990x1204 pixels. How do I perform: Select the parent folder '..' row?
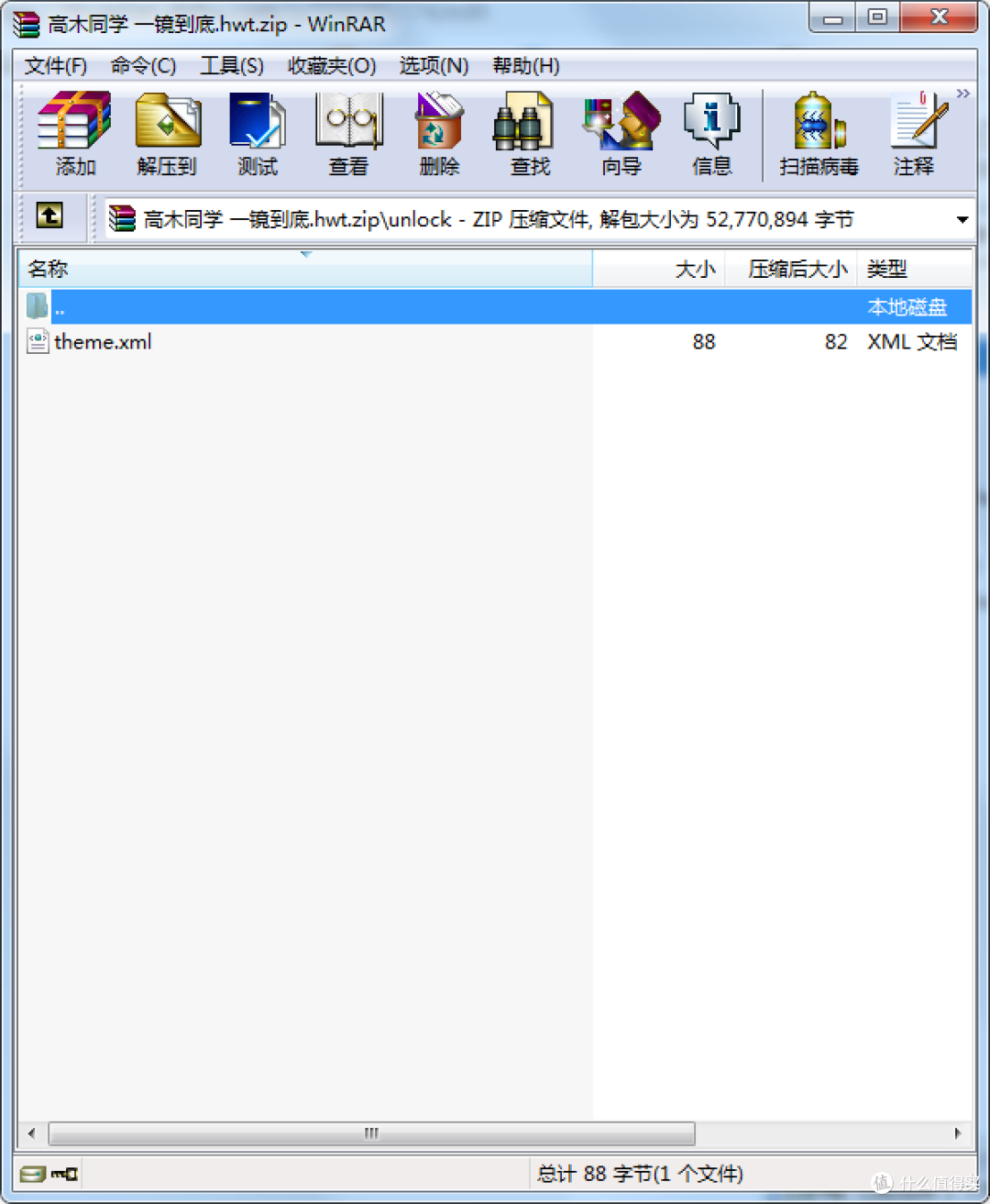[495, 306]
